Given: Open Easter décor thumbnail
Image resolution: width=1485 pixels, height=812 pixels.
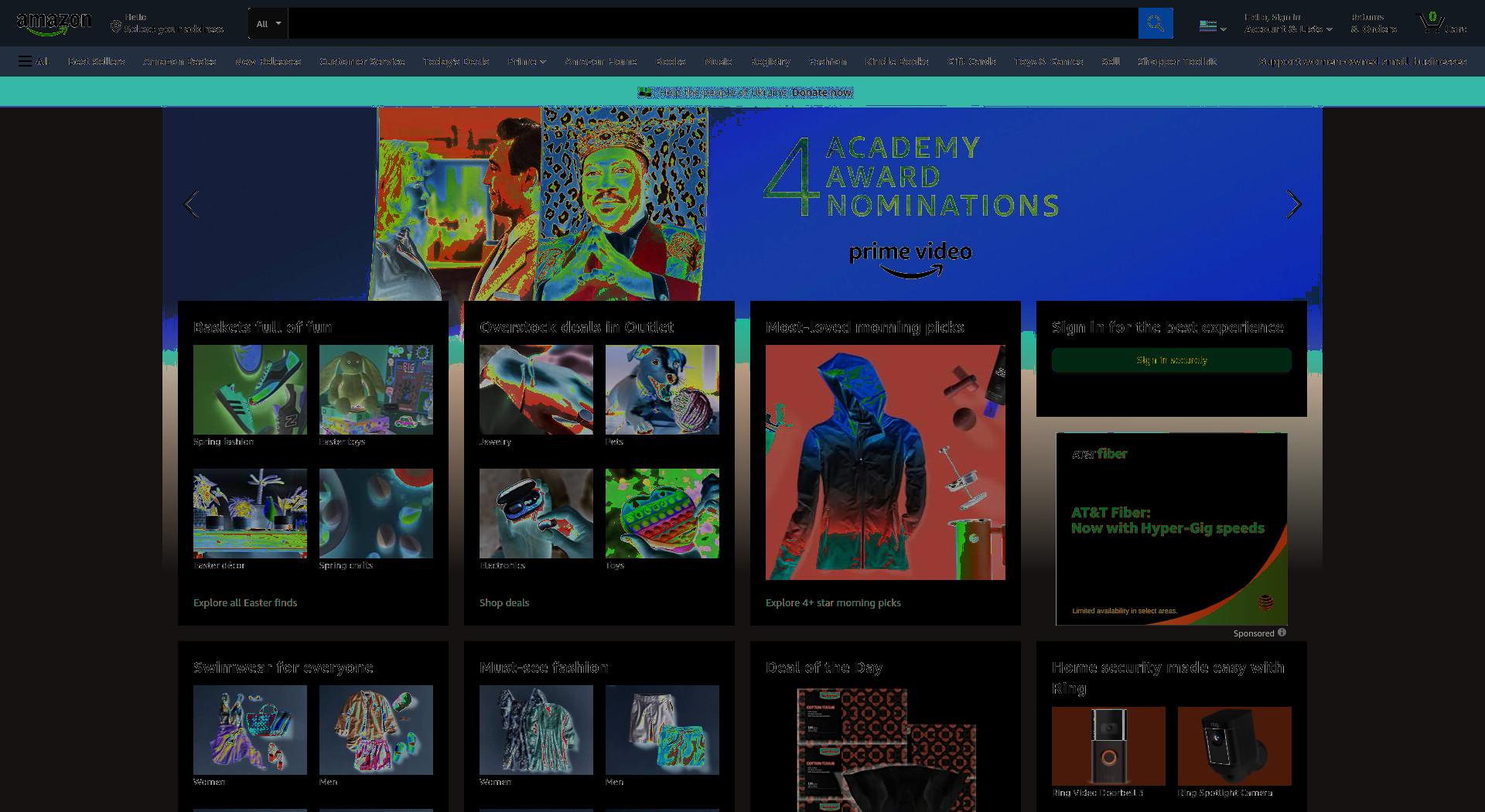Looking at the screenshot, I should coord(250,513).
